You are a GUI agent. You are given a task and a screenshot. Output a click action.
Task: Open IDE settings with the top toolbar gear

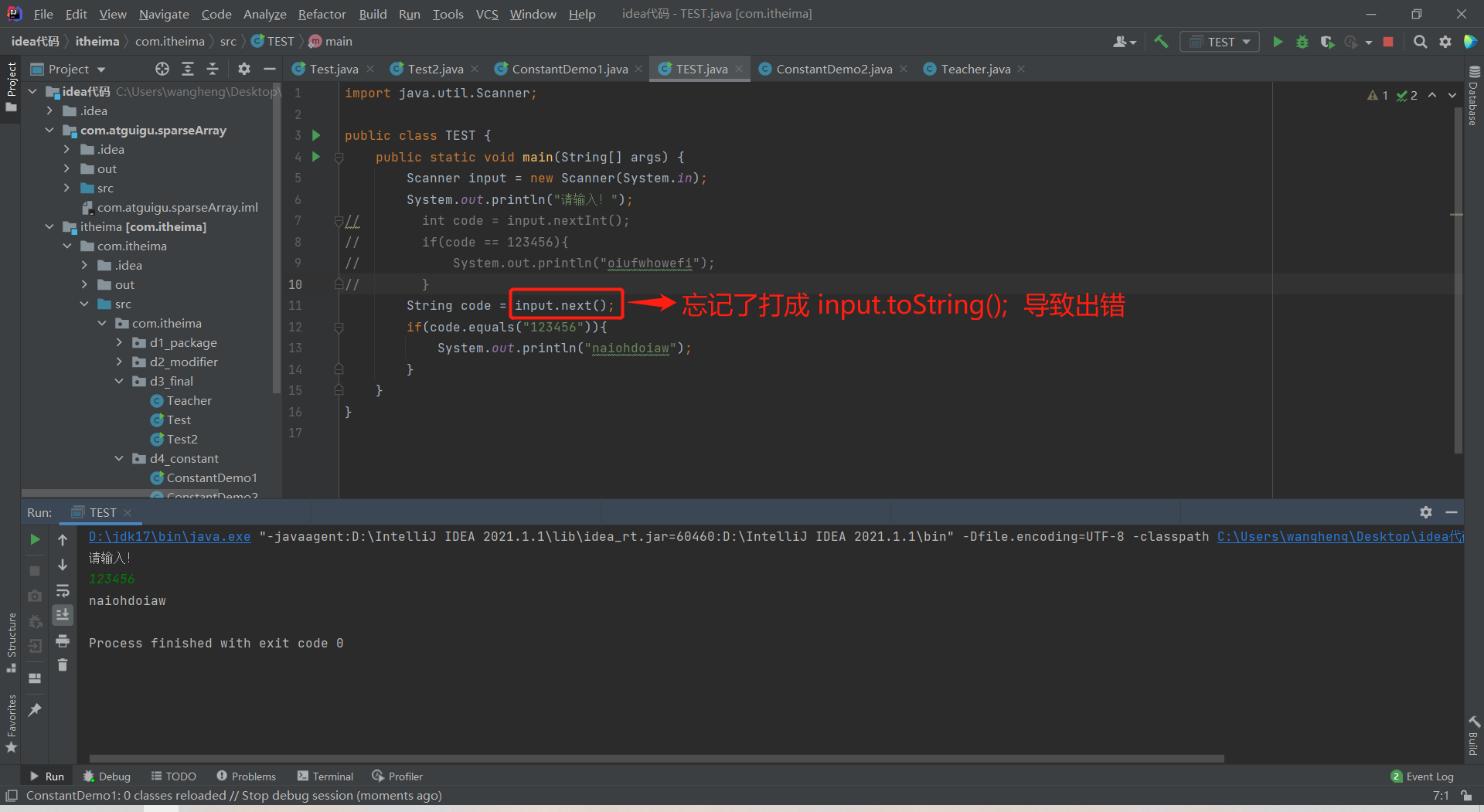pyautogui.click(x=1445, y=42)
